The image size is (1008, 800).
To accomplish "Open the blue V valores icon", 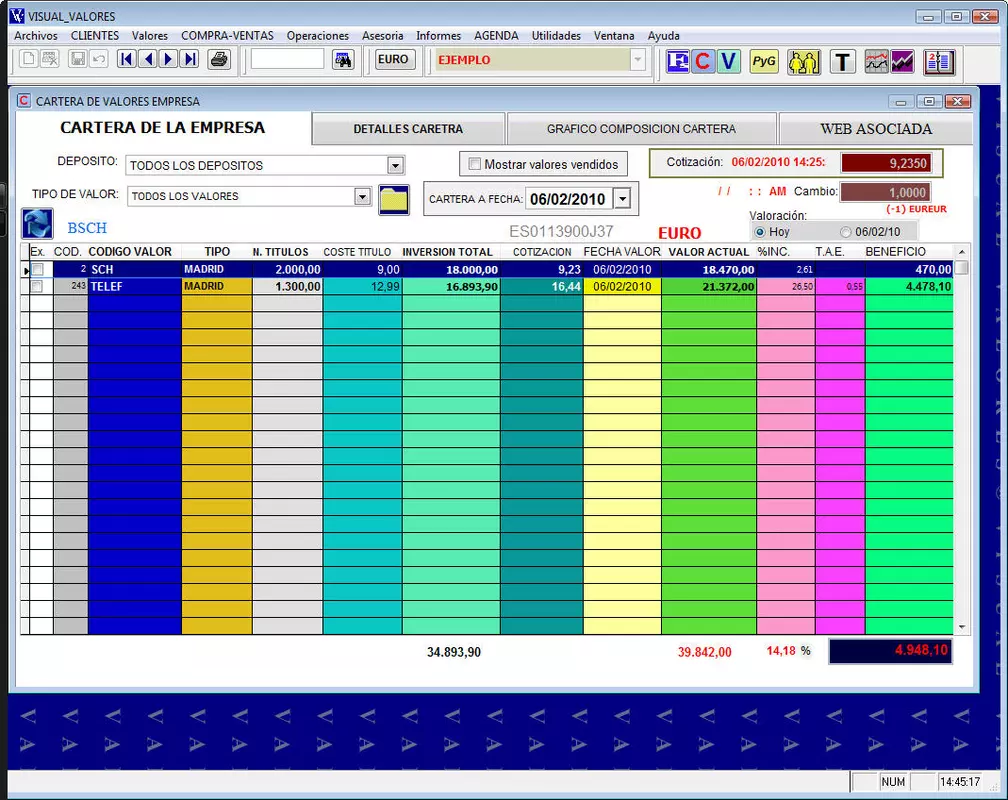I will pos(728,62).
